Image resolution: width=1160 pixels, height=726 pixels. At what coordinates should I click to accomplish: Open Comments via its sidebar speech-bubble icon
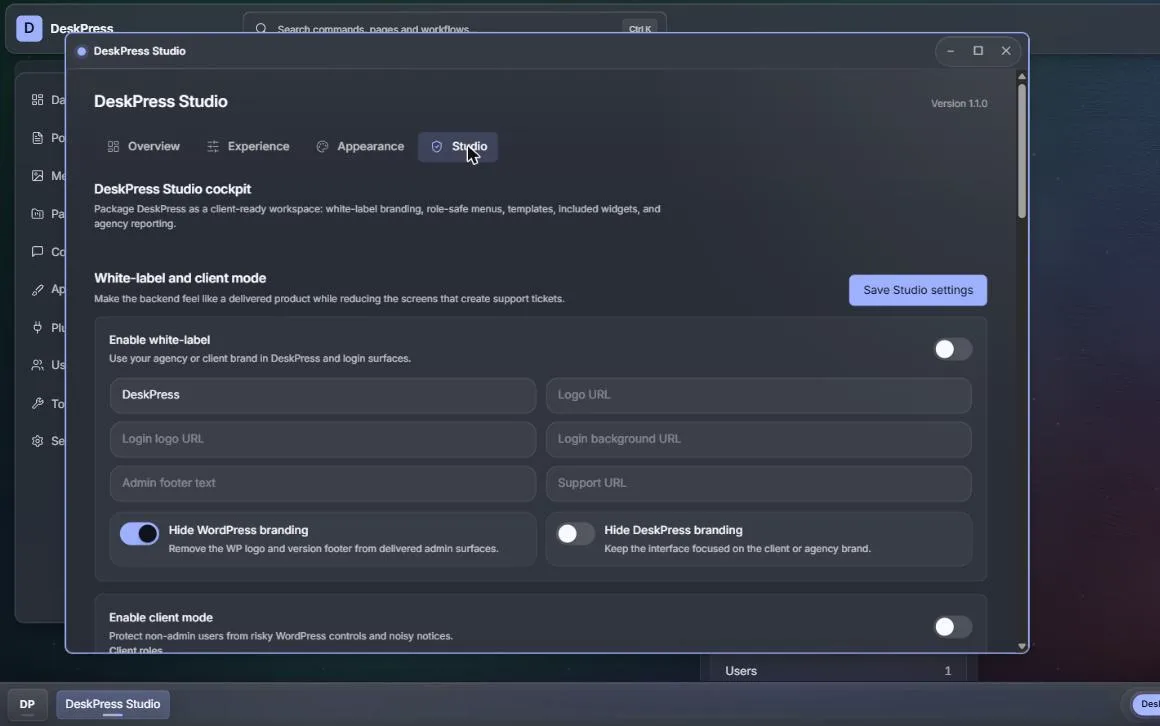(x=38, y=252)
